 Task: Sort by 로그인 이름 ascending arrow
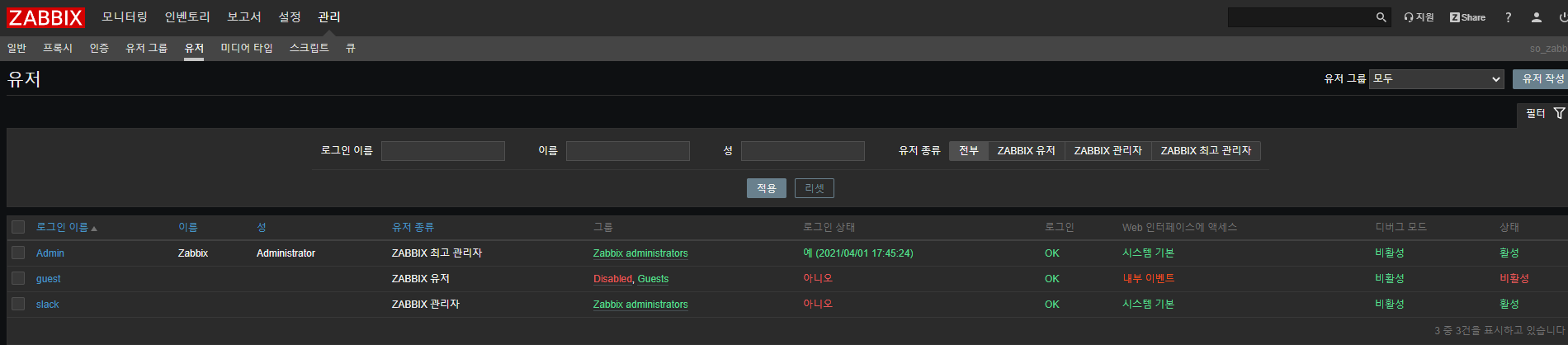(94, 229)
